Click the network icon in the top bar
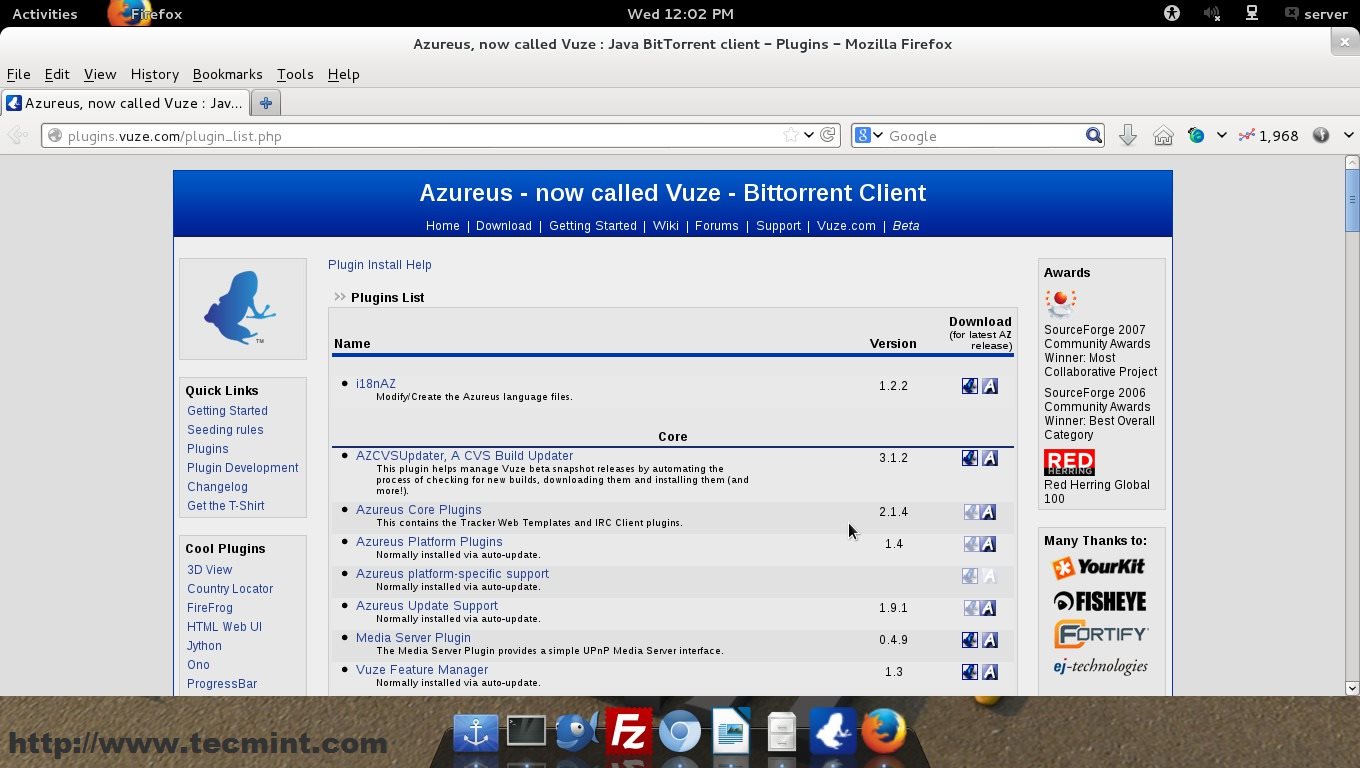1360x768 pixels. tap(1251, 14)
